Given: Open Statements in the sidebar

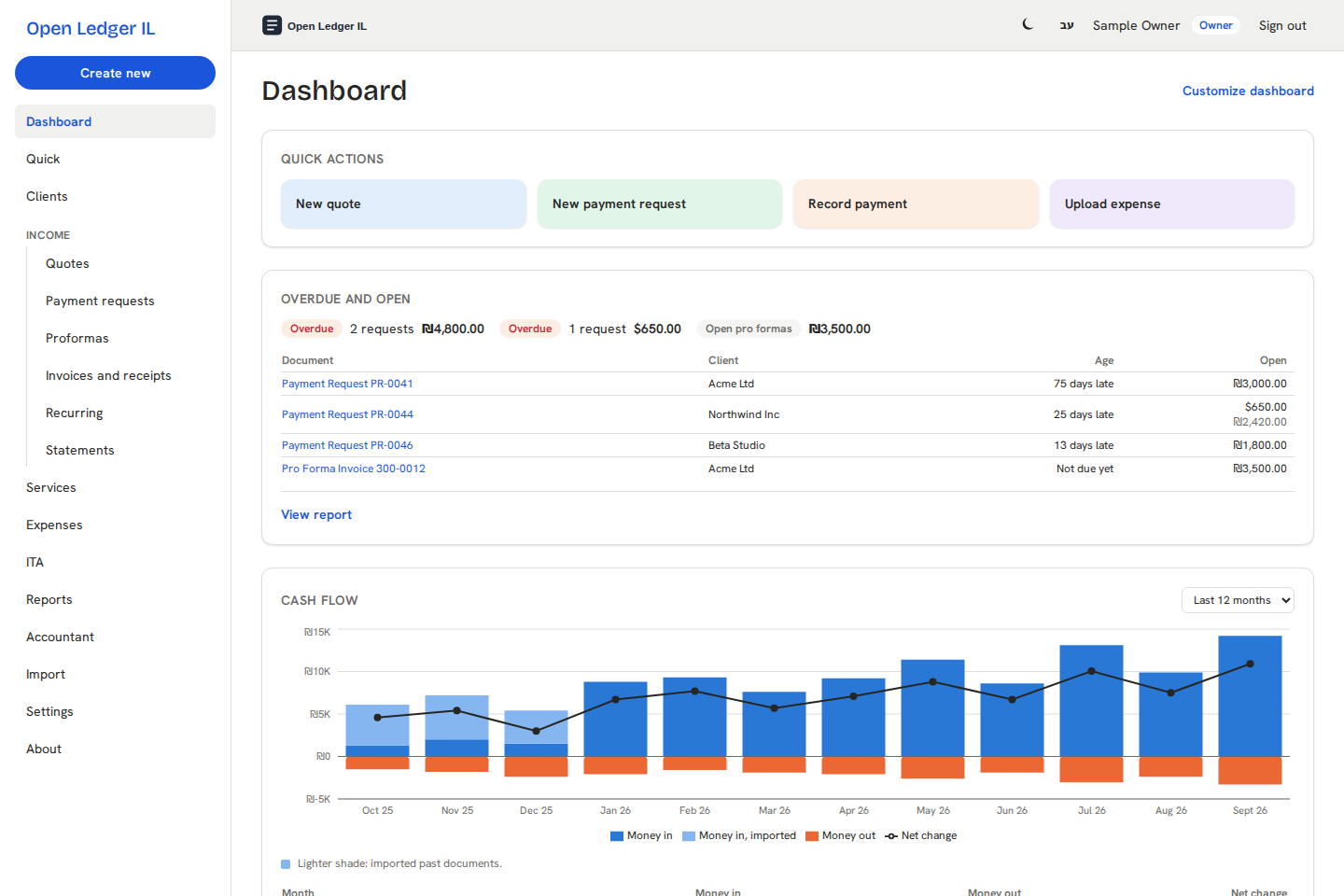Looking at the screenshot, I should tap(125, 450).
